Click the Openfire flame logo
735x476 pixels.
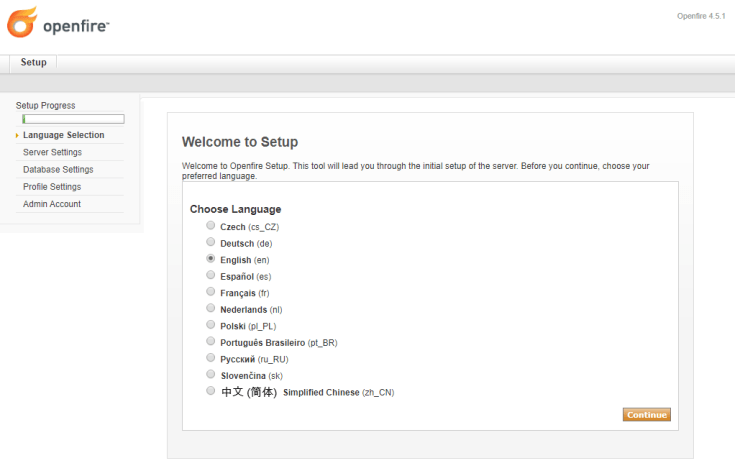point(22,22)
